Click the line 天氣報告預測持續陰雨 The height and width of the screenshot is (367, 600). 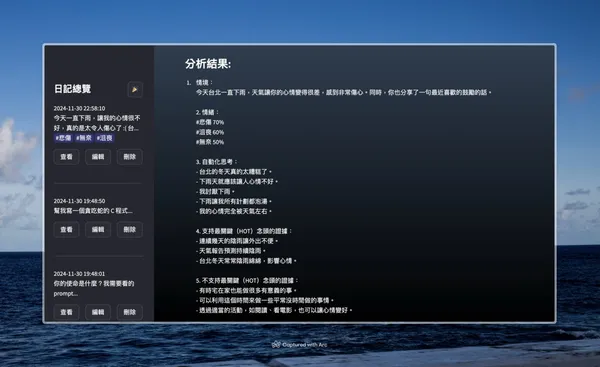pyautogui.click(x=230, y=251)
